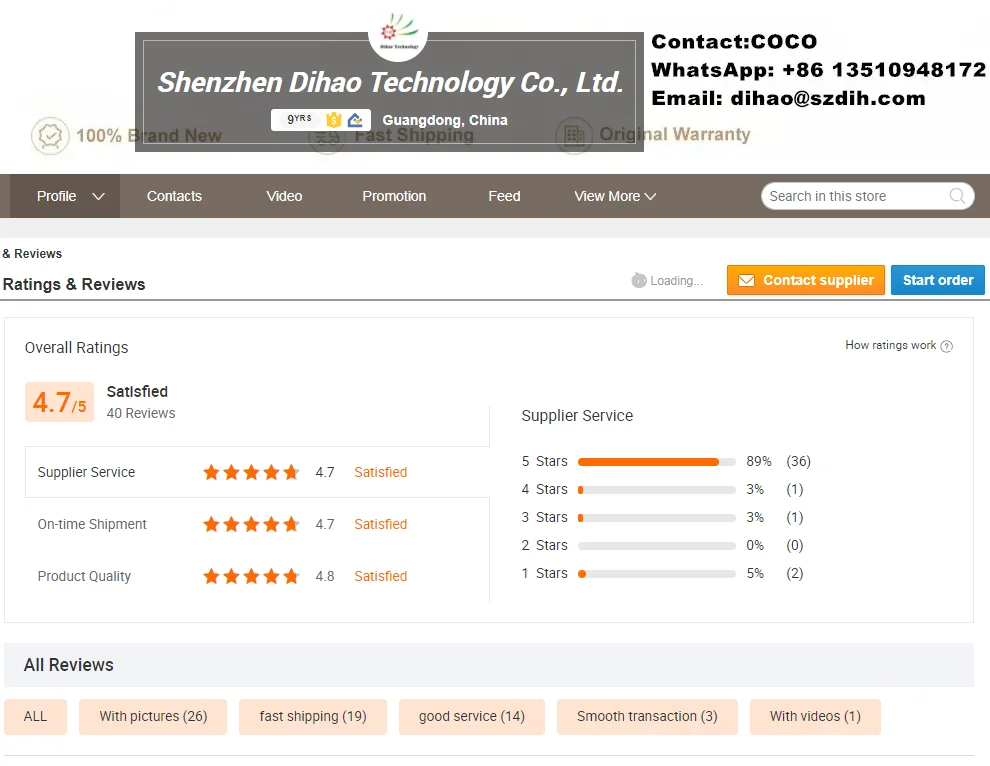Click the envelope icon on Contact supplier
The height and width of the screenshot is (766, 990).
pyautogui.click(x=746, y=280)
